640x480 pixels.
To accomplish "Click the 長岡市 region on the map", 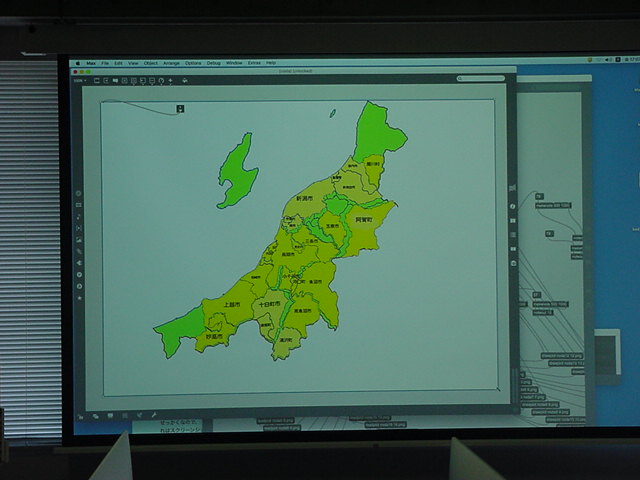I will 288,254.
